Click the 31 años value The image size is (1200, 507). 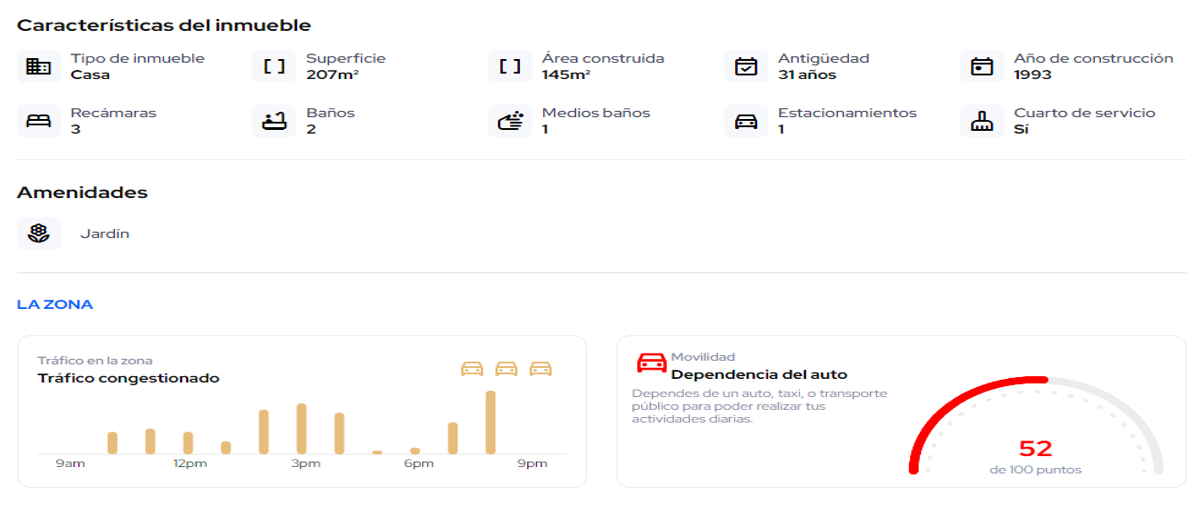coord(807,75)
